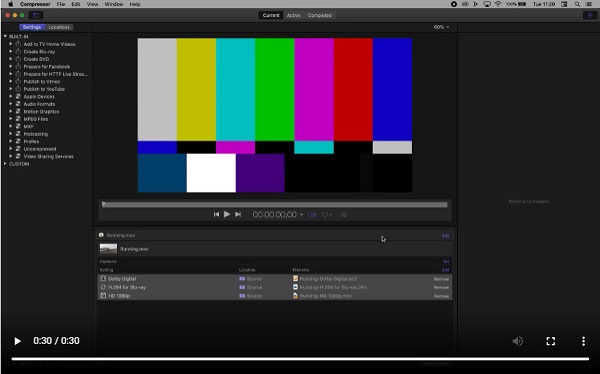Mute the video player volume
This screenshot has height=374, width=600.
coord(517,341)
